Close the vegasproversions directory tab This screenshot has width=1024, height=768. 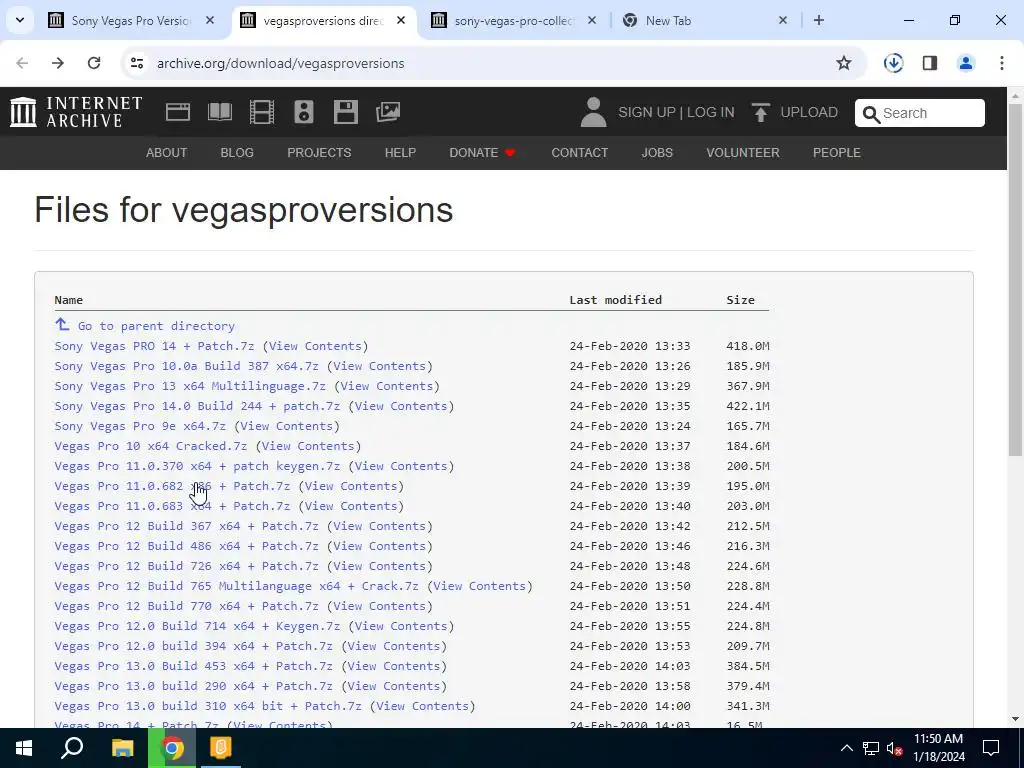pos(401,20)
